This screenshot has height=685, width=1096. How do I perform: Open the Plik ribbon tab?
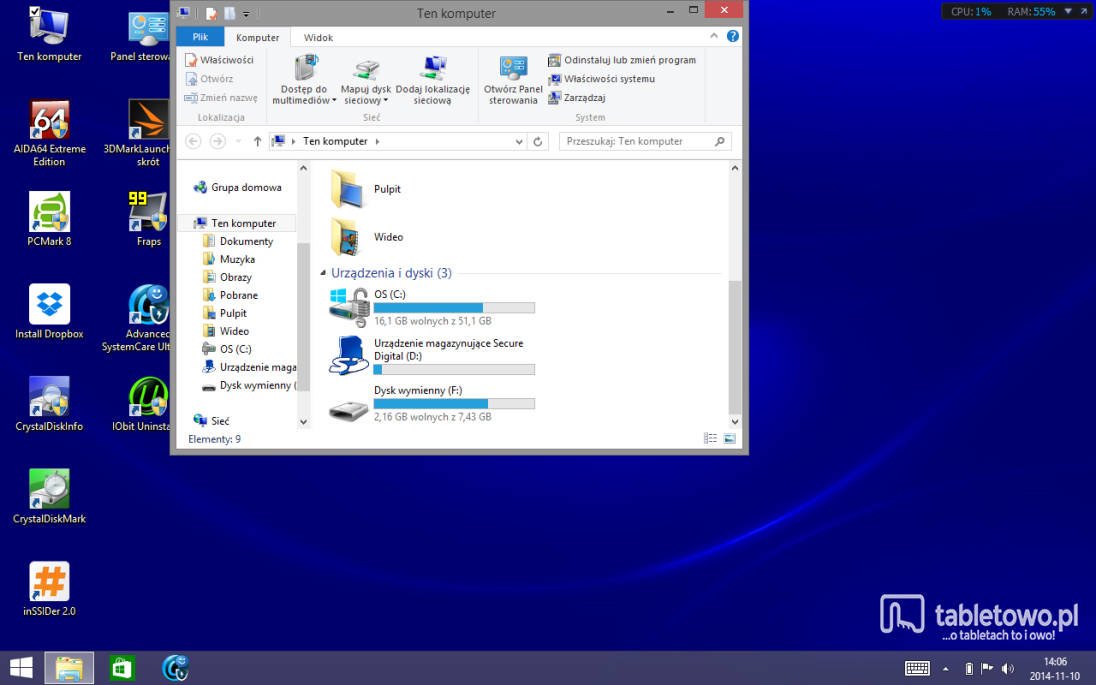(200, 37)
